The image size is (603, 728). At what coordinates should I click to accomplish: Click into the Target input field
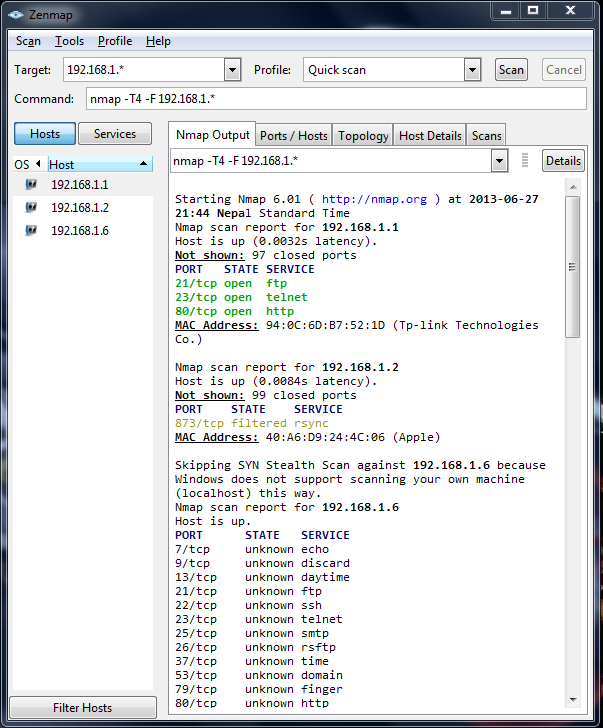(144, 70)
